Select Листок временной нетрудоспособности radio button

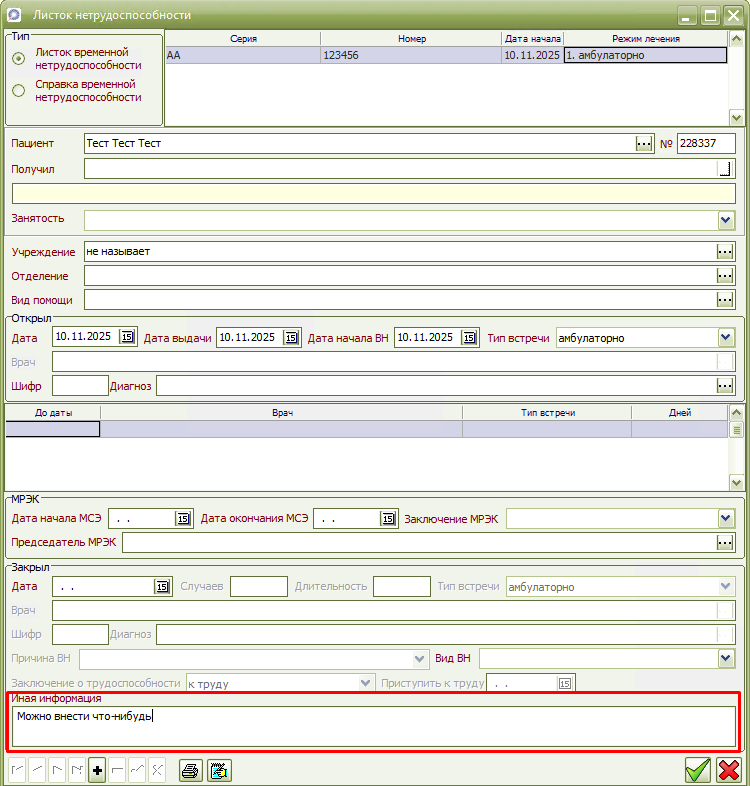click(18, 59)
